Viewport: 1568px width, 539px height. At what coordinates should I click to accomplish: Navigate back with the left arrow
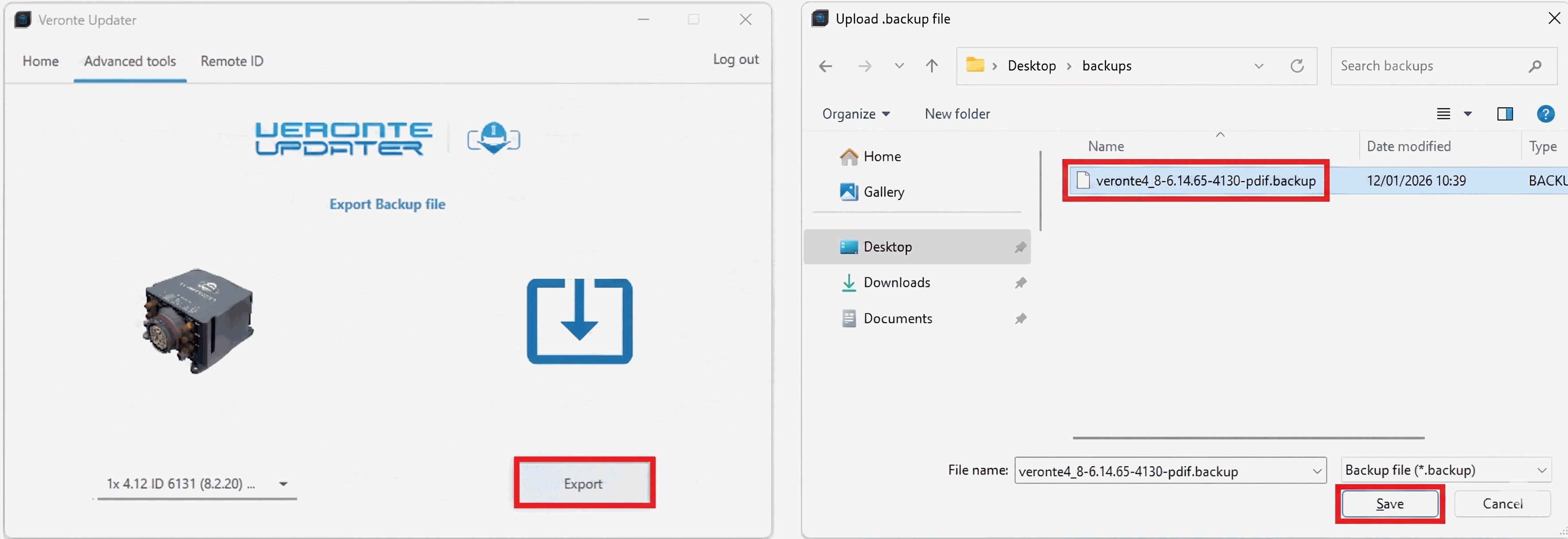(825, 66)
